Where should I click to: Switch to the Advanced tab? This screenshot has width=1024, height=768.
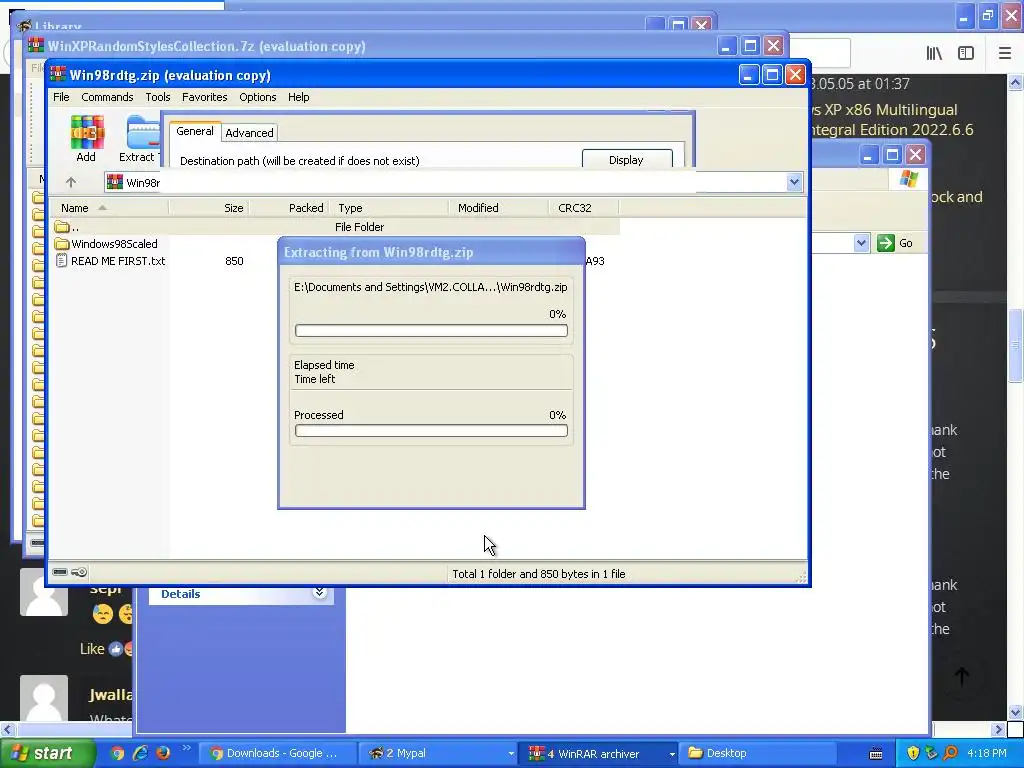[x=249, y=133]
